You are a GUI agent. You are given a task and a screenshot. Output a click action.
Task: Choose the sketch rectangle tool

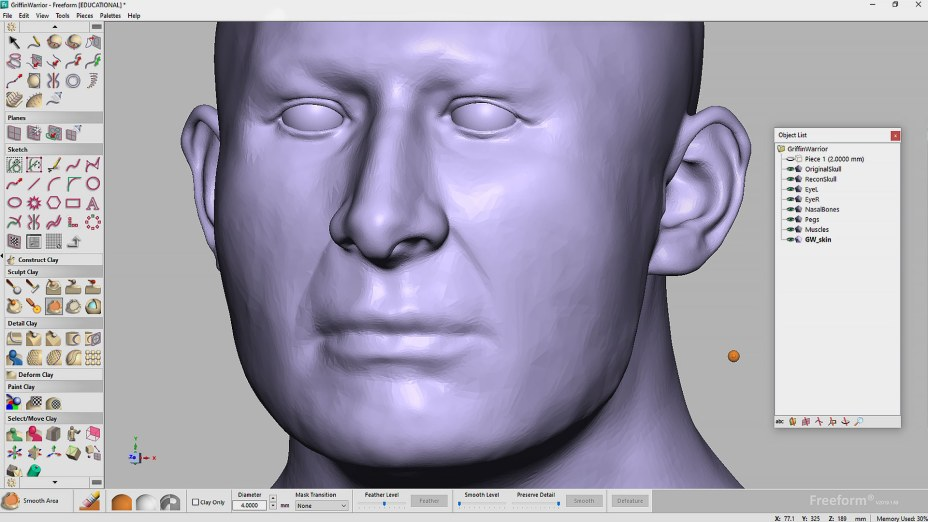[73, 203]
